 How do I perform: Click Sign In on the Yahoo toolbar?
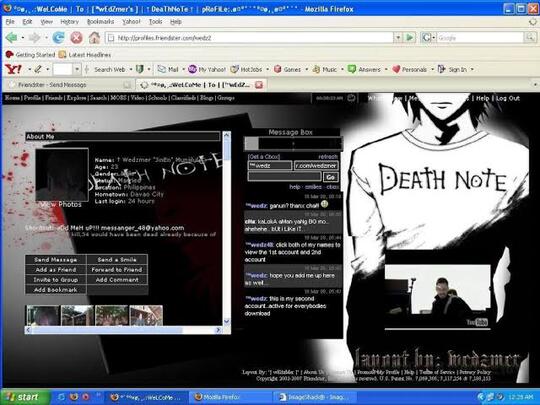(452, 70)
